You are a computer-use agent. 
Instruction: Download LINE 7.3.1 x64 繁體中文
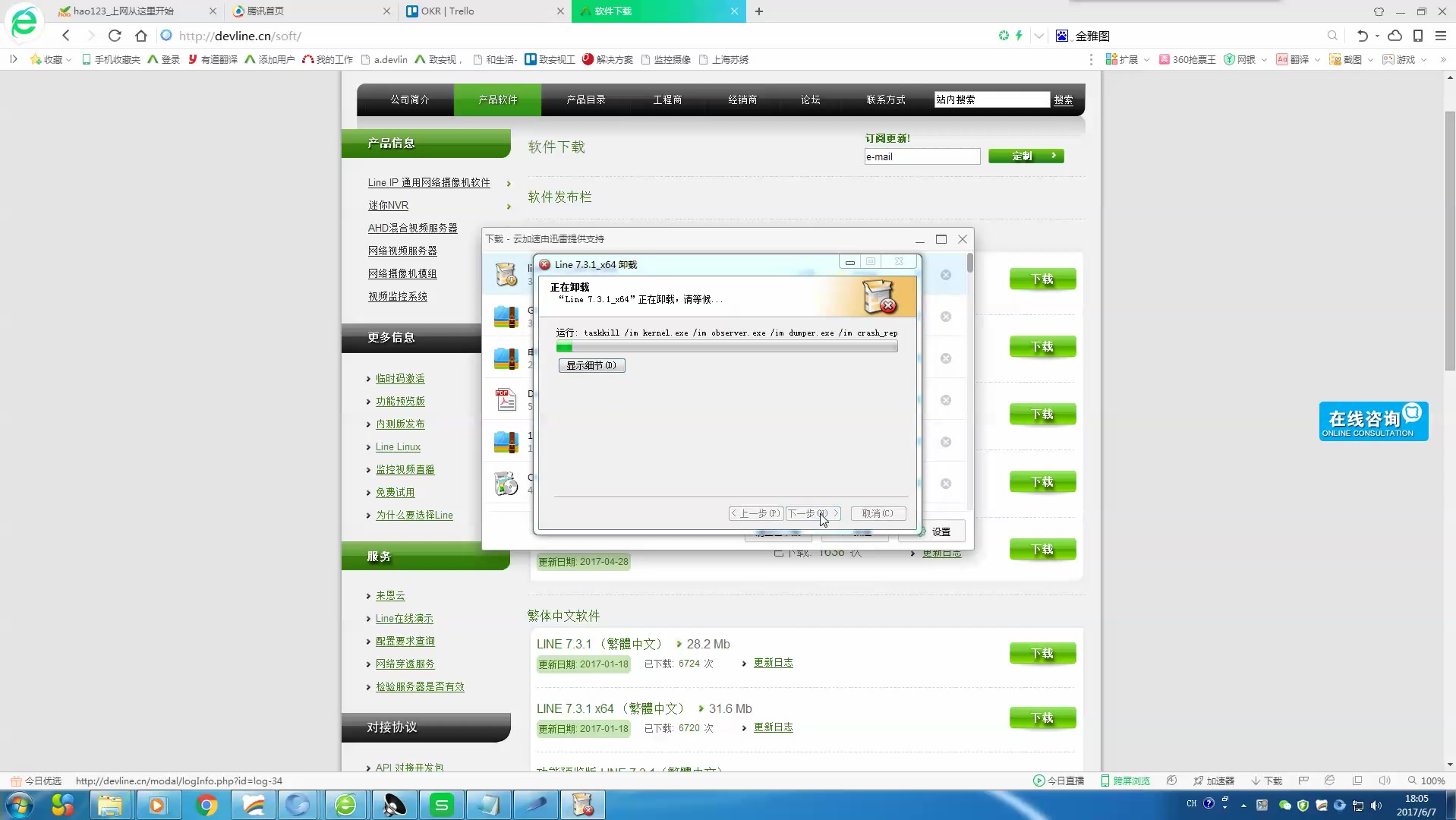tap(1042, 717)
